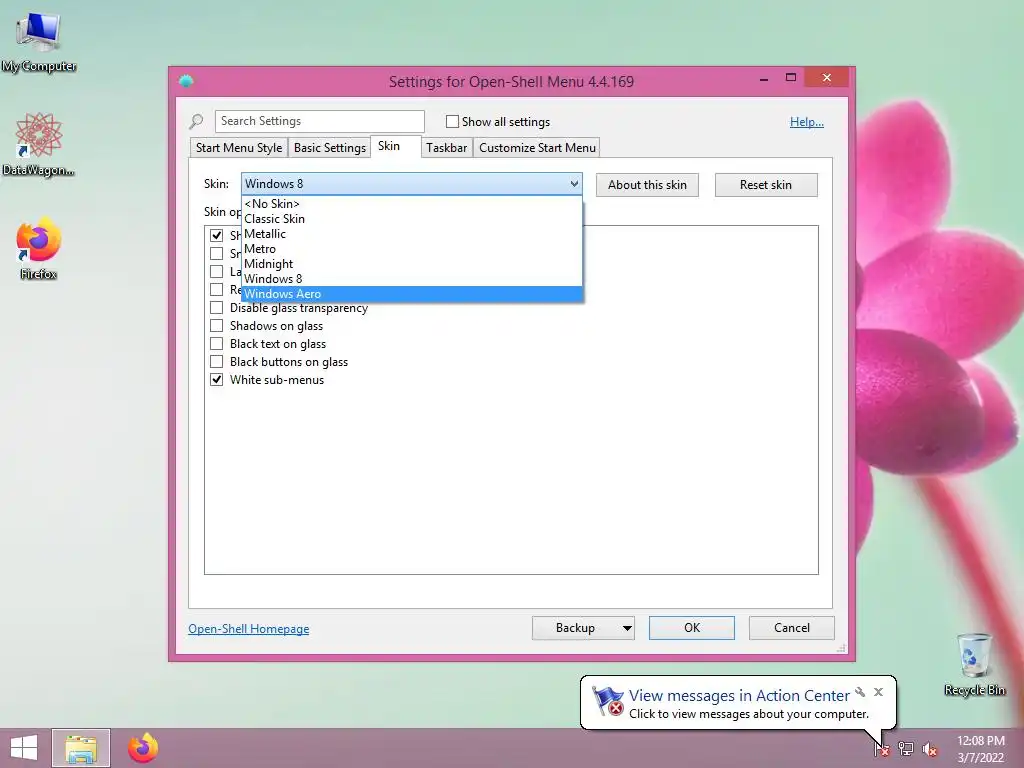The width and height of the screenshot is (1024, 768).
Task: Visit the Open-Shell Homepage link
Action: (249, 629)
